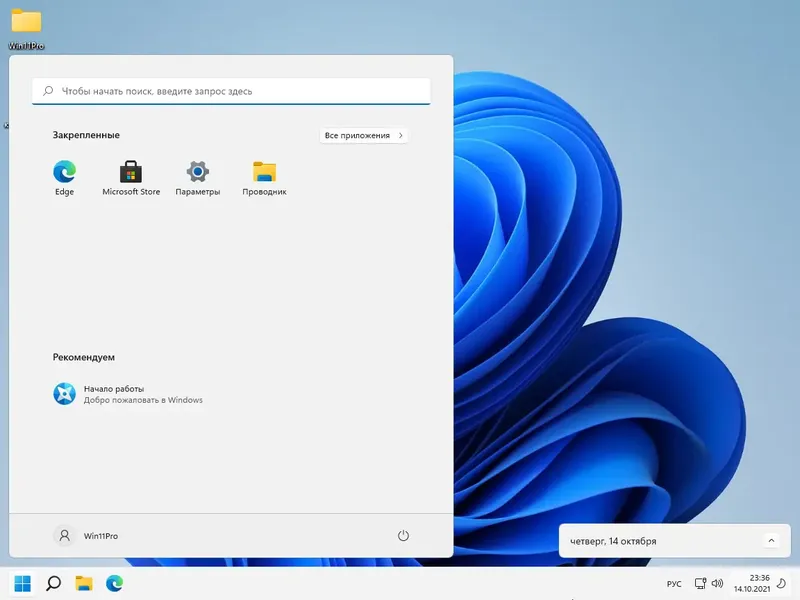Click the search input field
800x600 pixels.
(x=230, y=90)
